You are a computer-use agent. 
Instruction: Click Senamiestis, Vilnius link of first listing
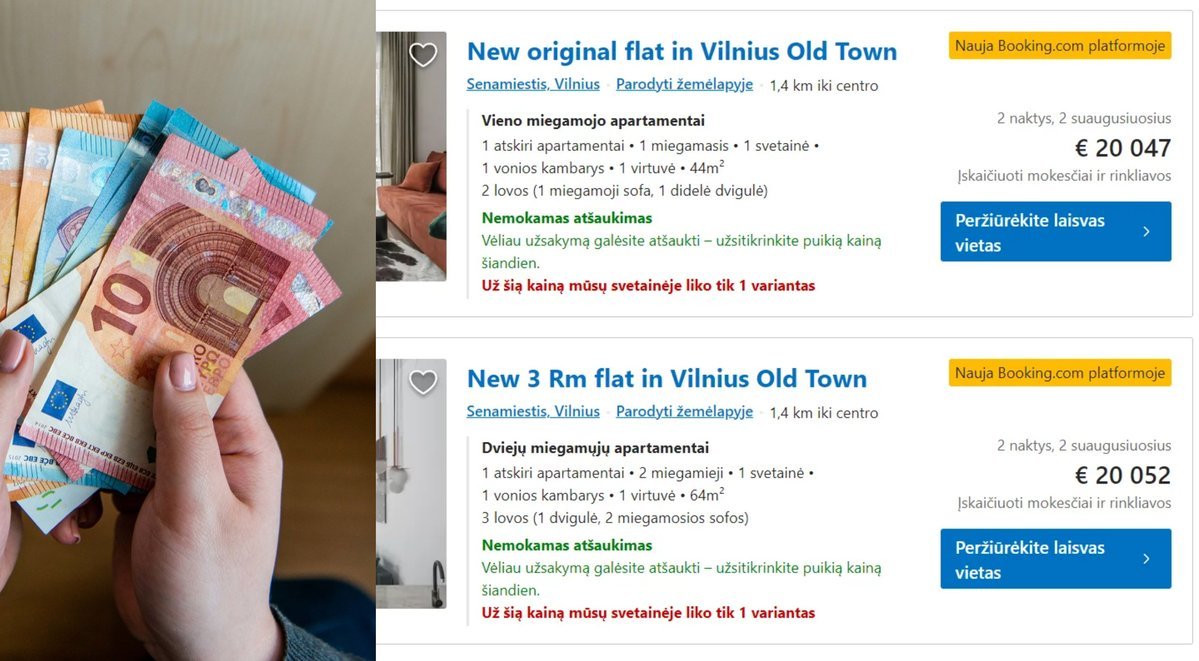(x=533, y=84)
